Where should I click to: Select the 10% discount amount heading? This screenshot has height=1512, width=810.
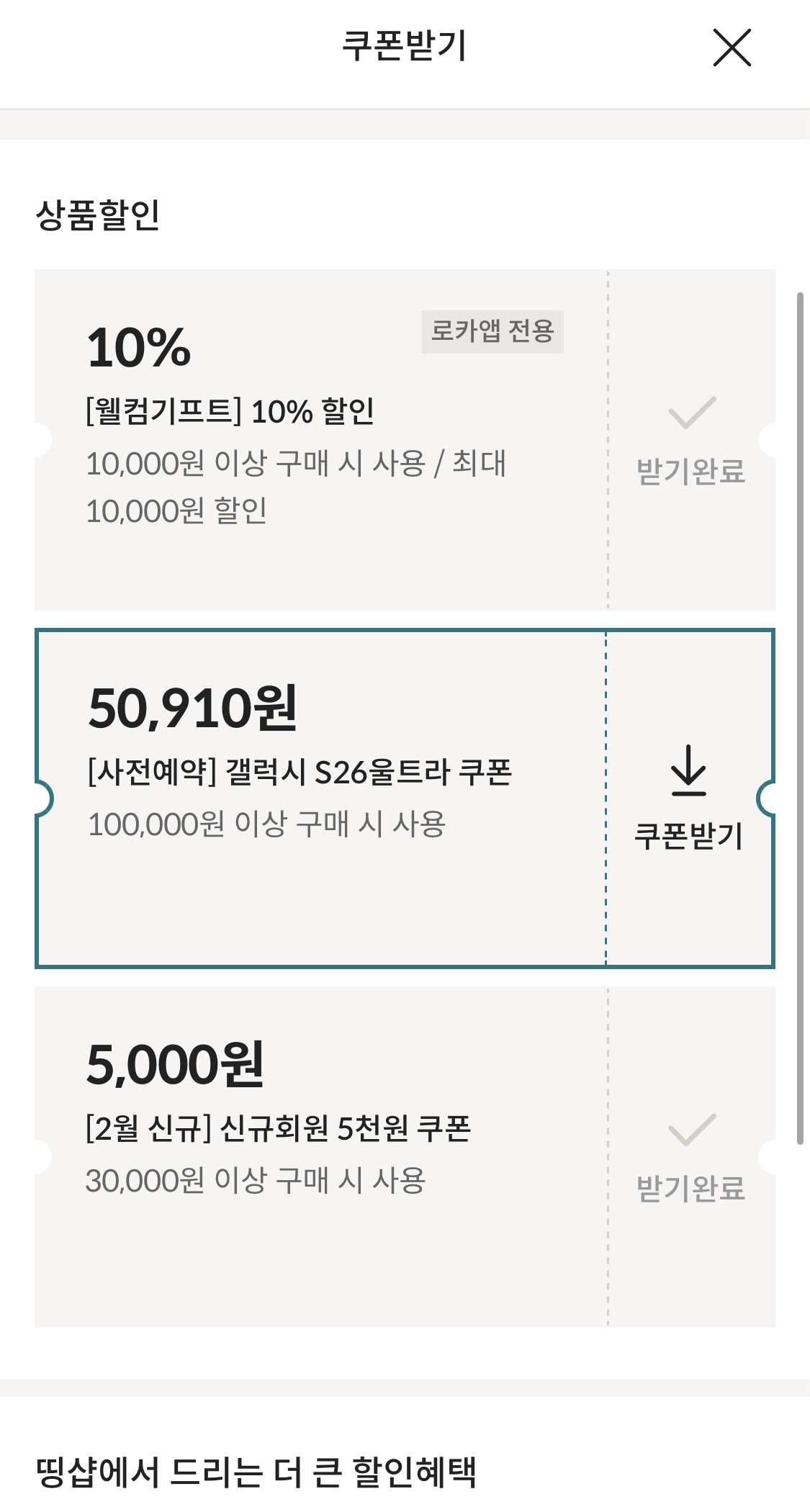pyautogui.click(x=138, y=348)
